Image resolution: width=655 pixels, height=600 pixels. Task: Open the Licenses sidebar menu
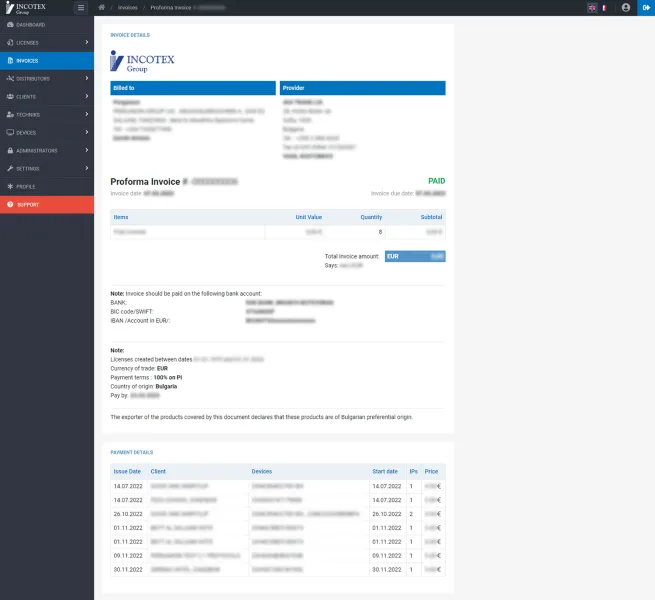(x=47, y=43)
